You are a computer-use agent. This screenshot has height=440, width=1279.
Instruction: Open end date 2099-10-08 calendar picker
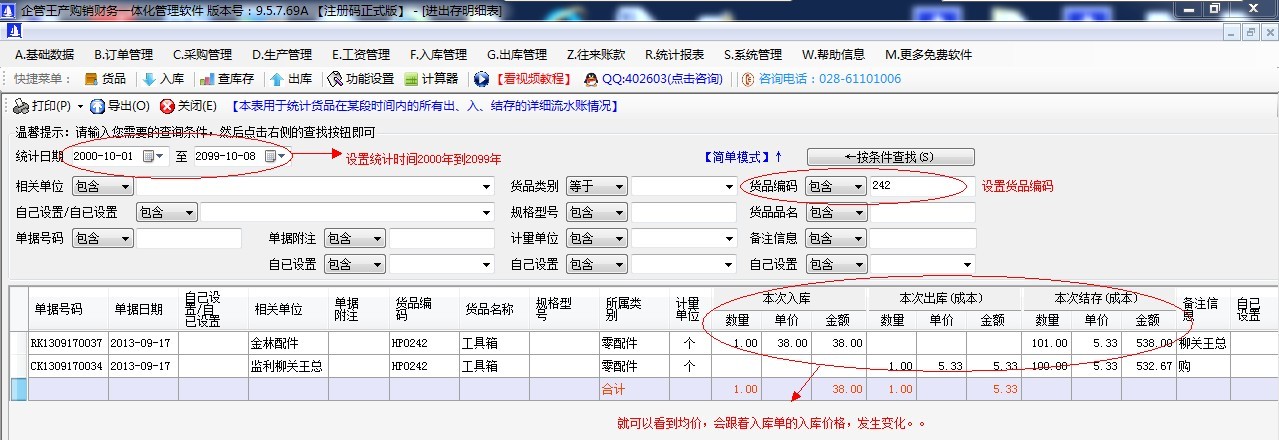point(274,157)
